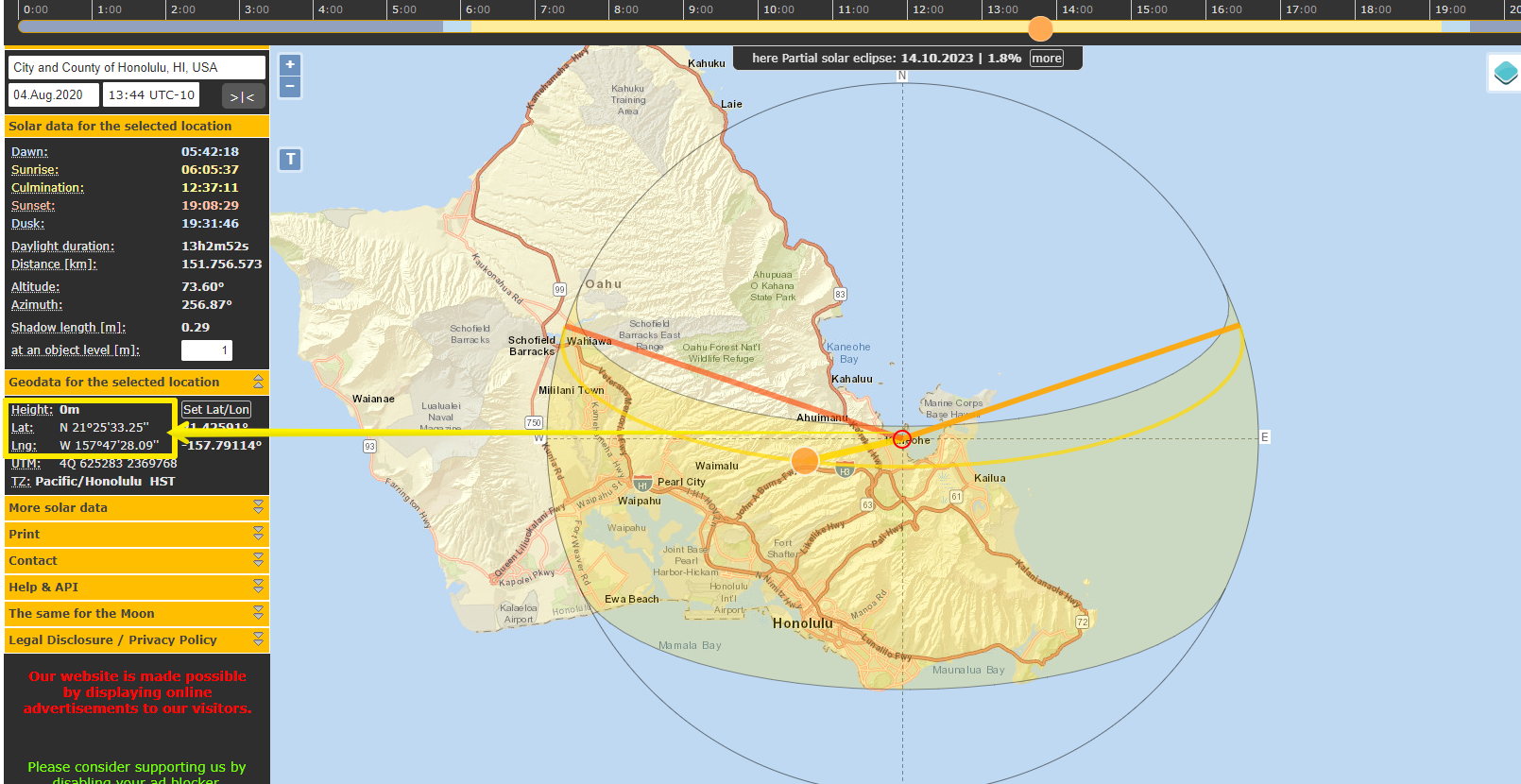Click the T text toggle map button
The height and width of the screenshot is (784, 1521).
coord(290,160)
